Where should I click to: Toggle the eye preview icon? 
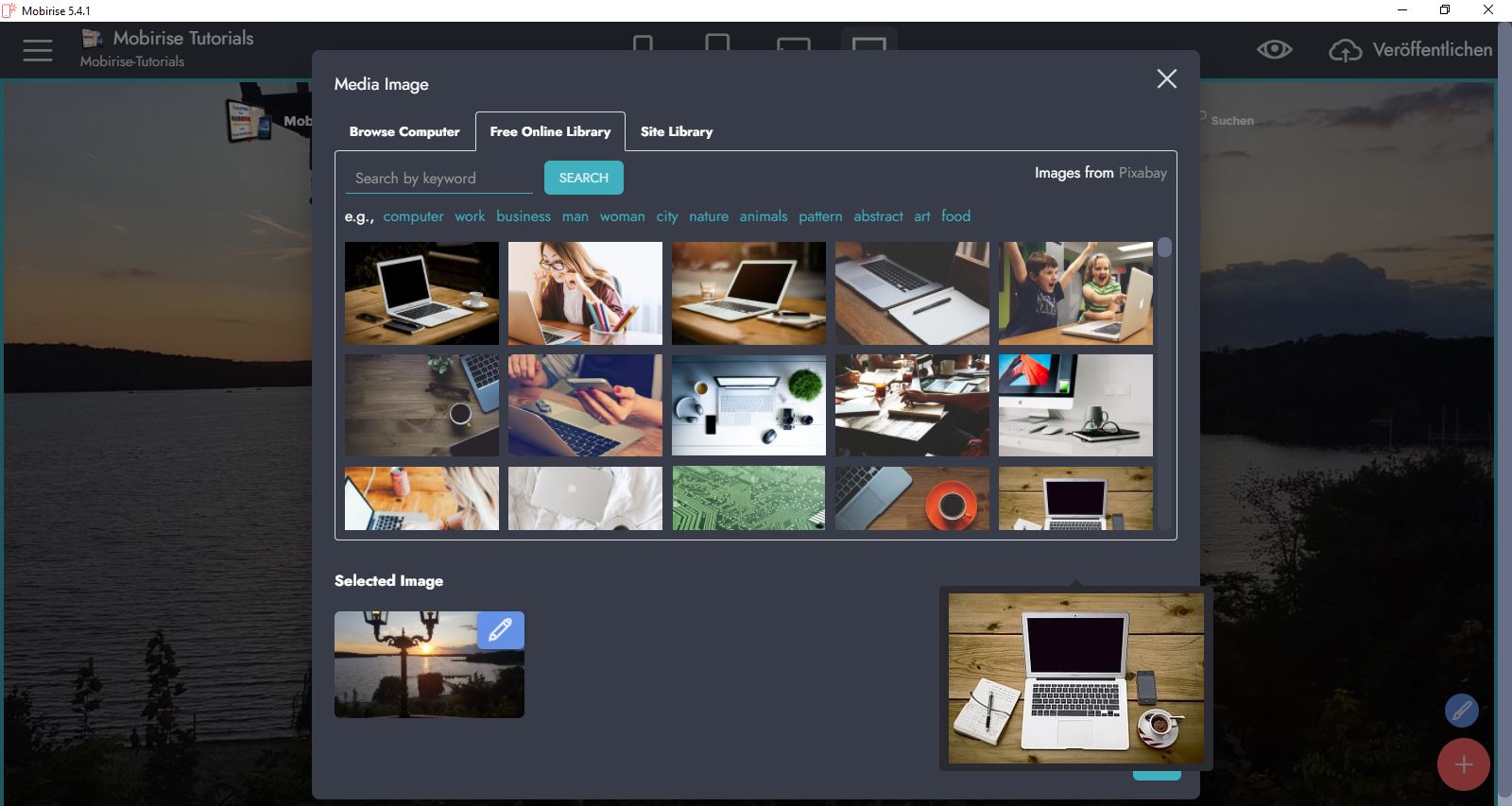[1274, 49]
